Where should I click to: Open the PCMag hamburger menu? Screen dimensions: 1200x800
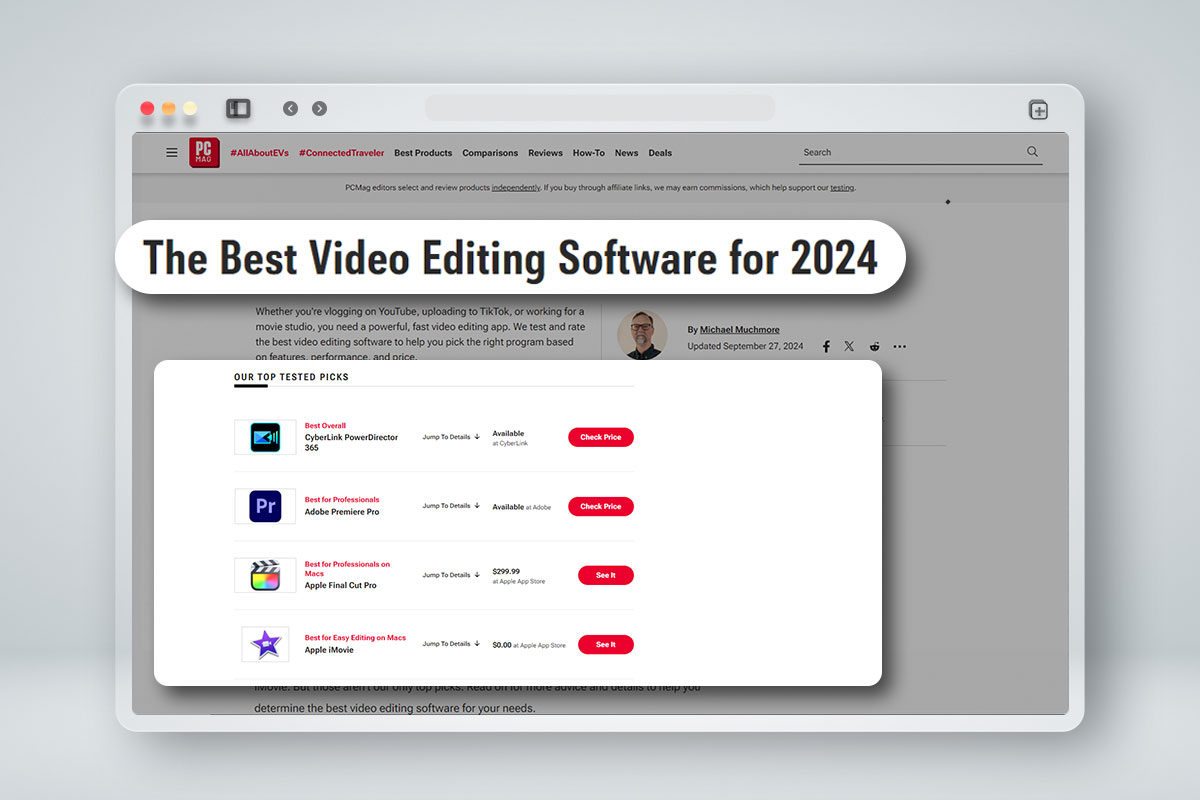pyautogui.click(x=171, y=152)
